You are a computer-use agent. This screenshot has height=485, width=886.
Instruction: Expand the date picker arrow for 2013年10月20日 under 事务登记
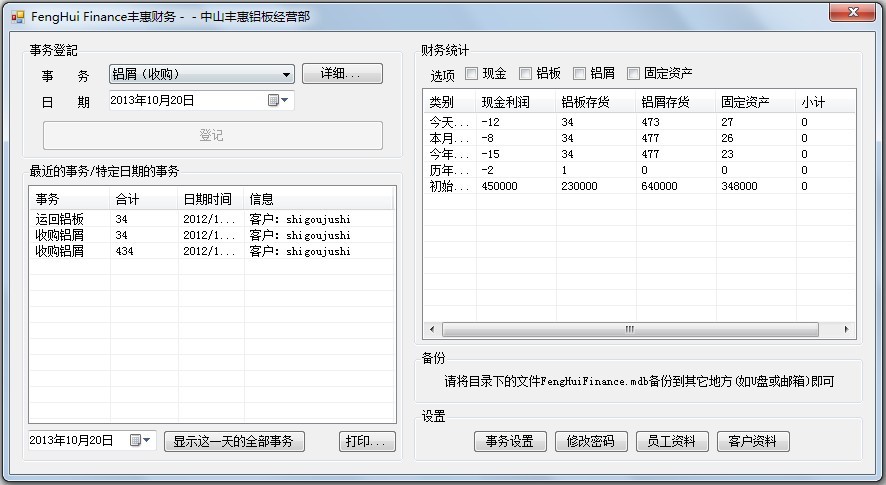[x=285, y=101]
